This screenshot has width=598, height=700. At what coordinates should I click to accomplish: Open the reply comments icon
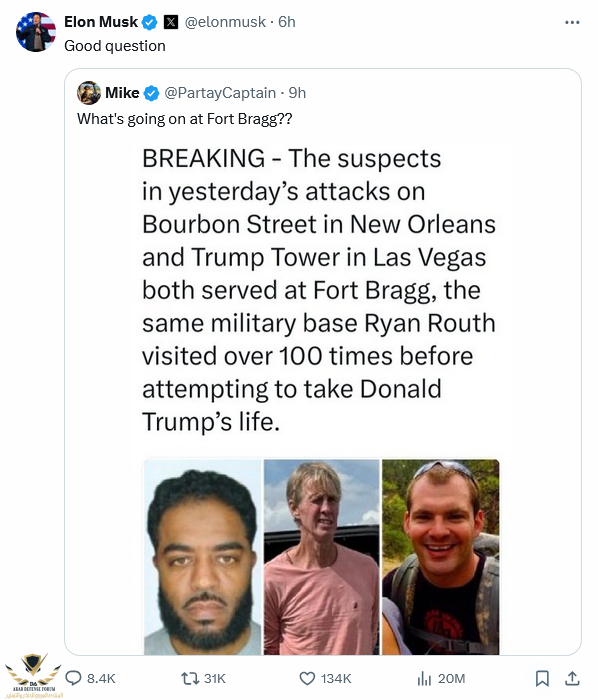(74, 678)
